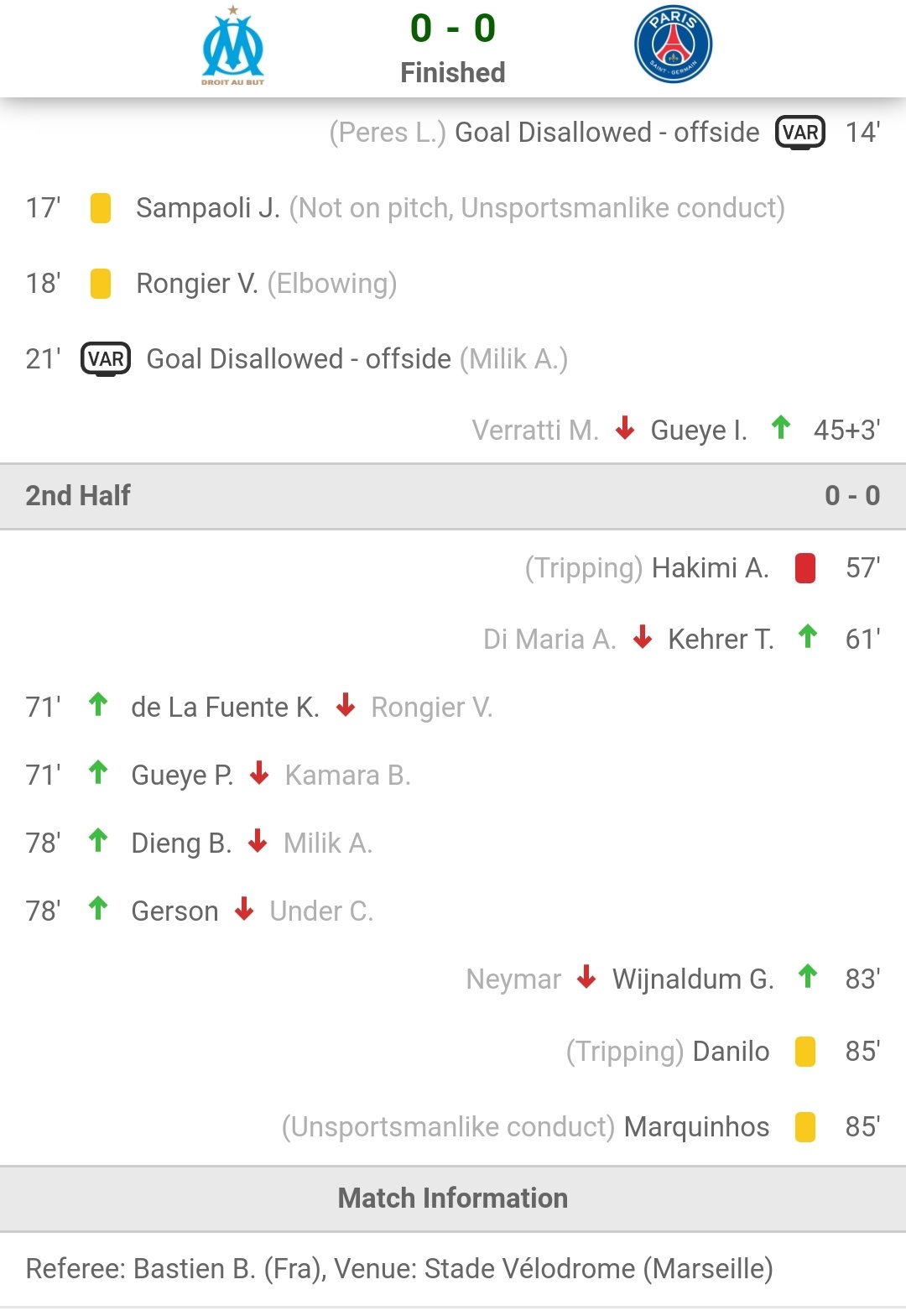Screen dimensions: 906x1316
Task: Open player Hakimi A. from red card event
Action: click(x=711, y=568)
